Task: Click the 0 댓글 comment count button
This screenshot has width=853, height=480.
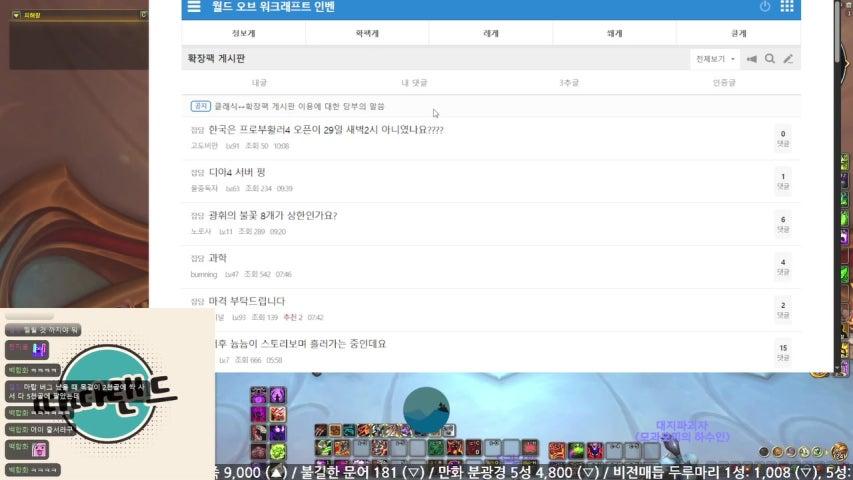Action: pos(783,138)
